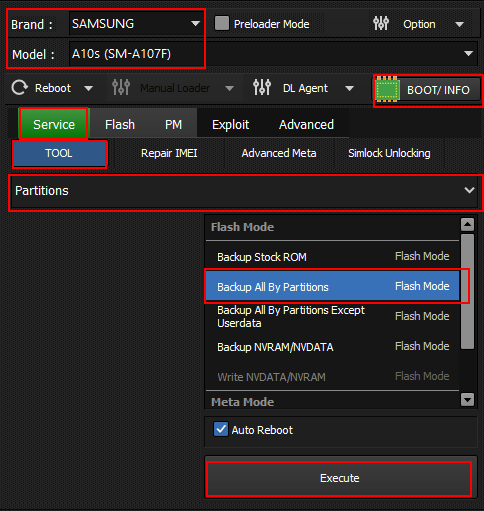Expand the DL Agent dropdown arrow
The height and width of the screenshot is (511, 484).
tap(349, 88)
